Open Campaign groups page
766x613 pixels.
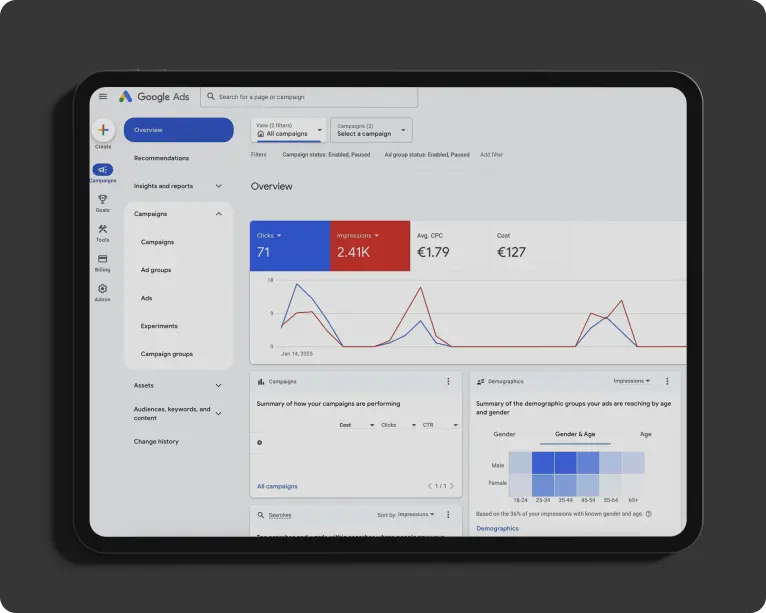tap(167, 354)
